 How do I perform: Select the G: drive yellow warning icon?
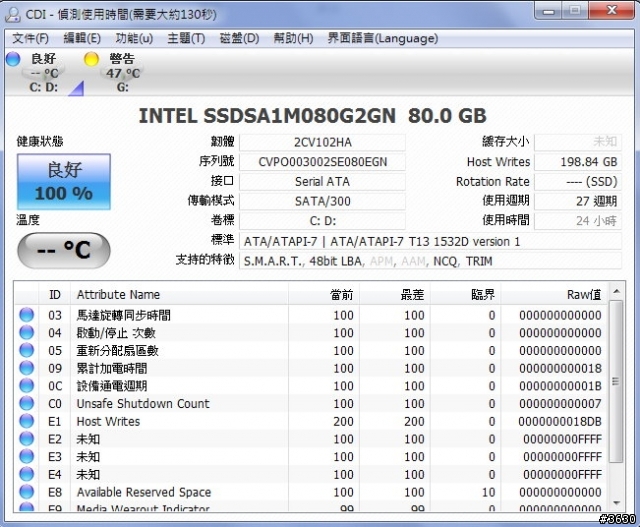(91, 59)
